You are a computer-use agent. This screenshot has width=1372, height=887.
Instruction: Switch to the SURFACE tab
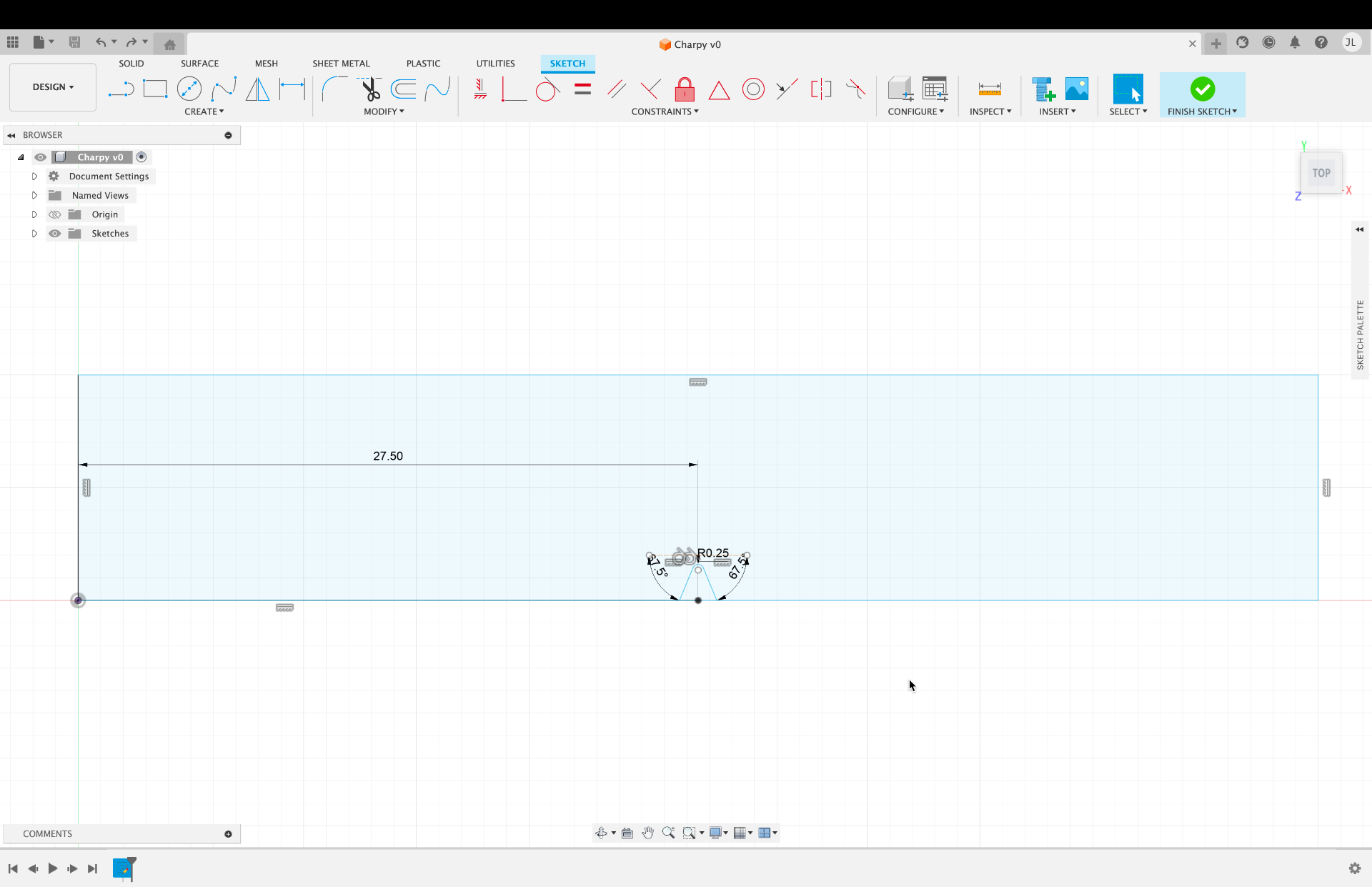pos(199,64)
